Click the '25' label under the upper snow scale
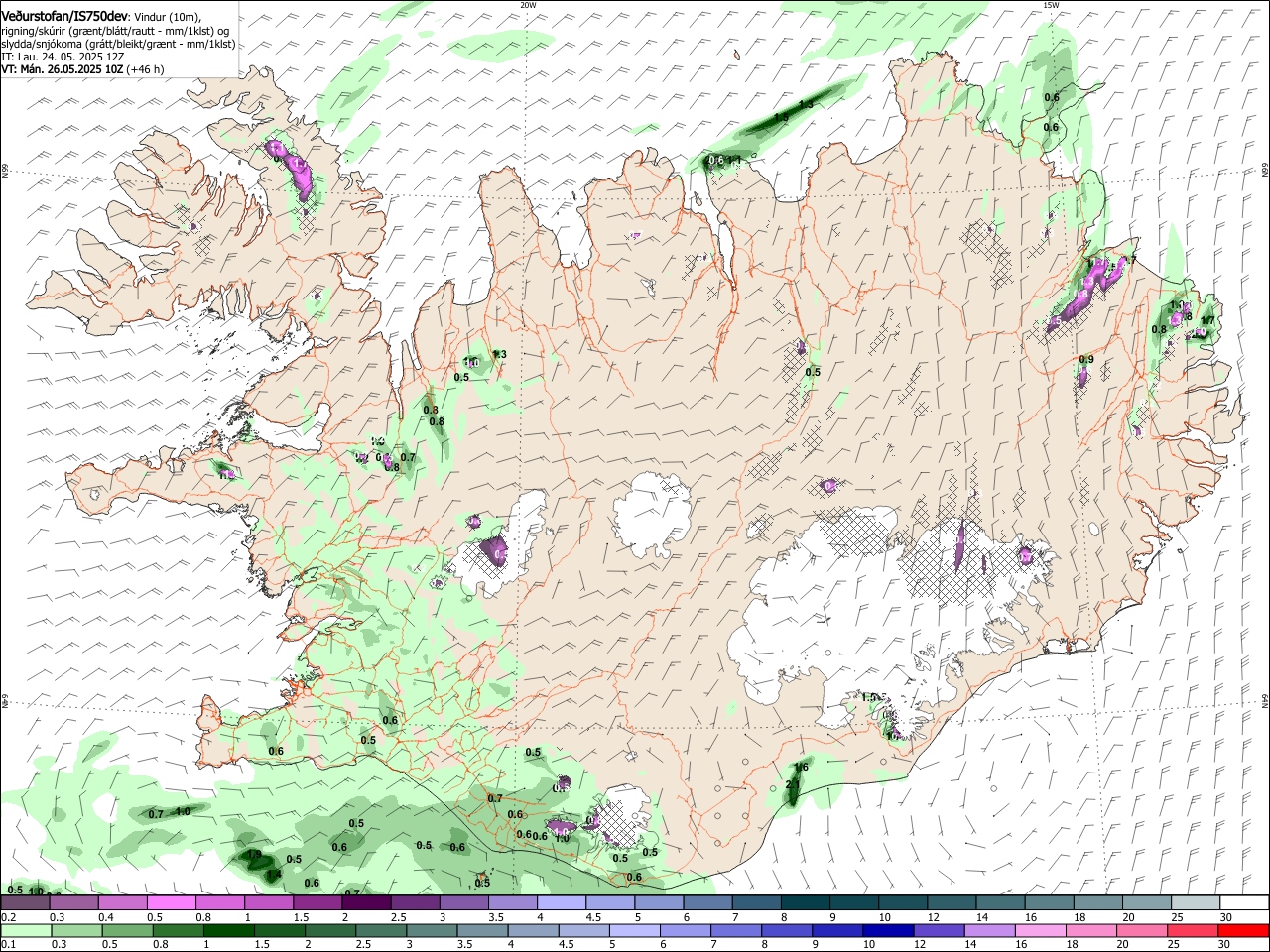 click(1177, 917)
